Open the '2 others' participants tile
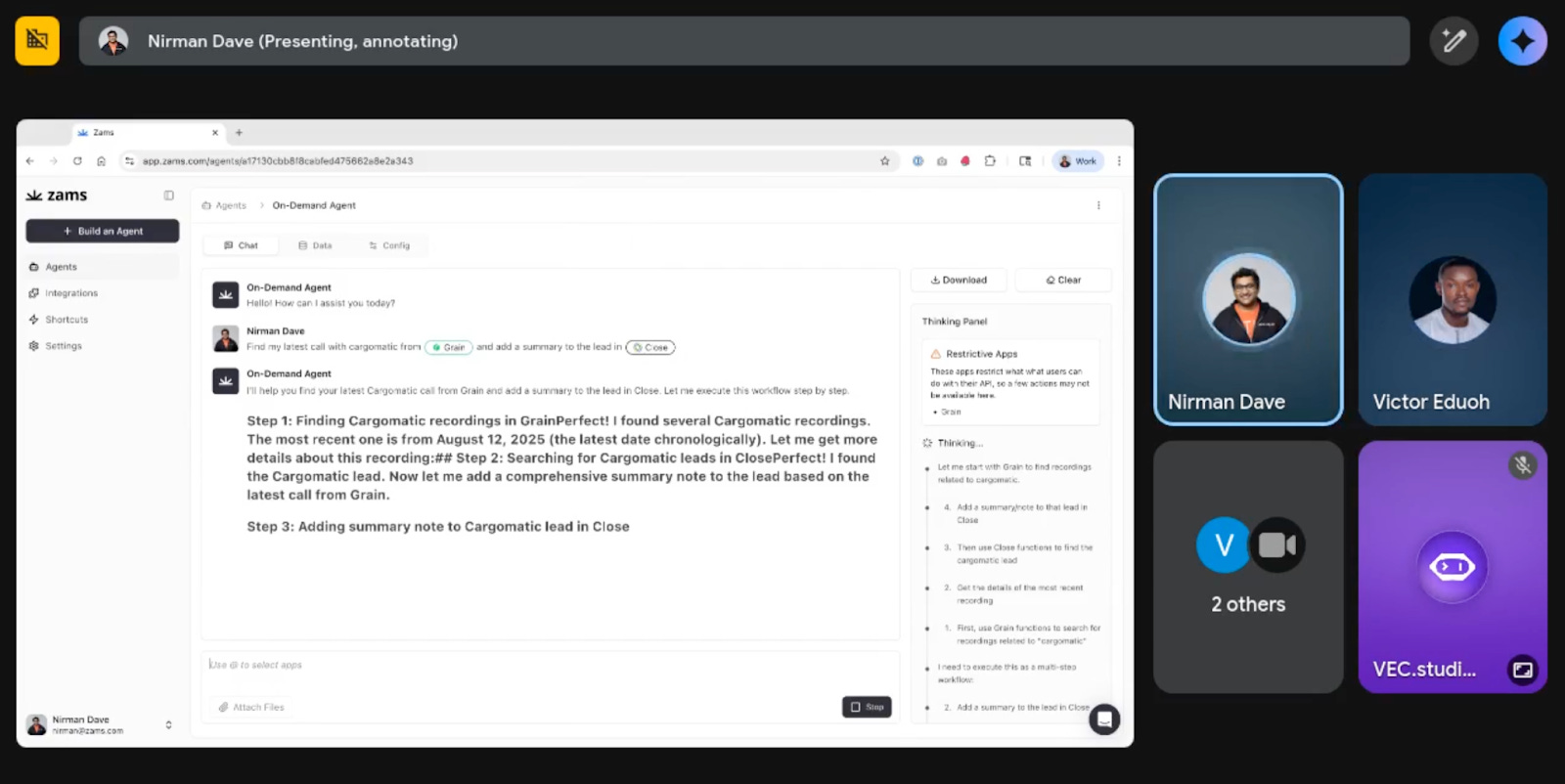 (1248, 567)
